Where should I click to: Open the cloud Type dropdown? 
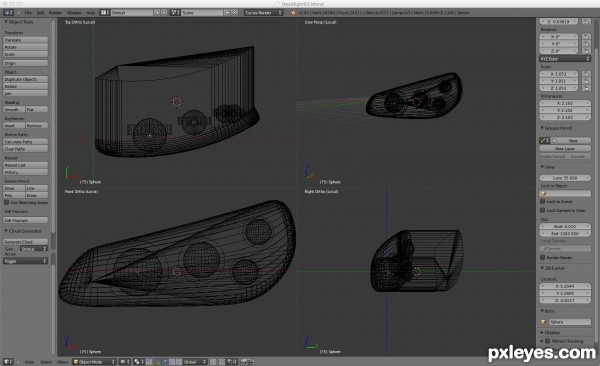coord(34,249)
